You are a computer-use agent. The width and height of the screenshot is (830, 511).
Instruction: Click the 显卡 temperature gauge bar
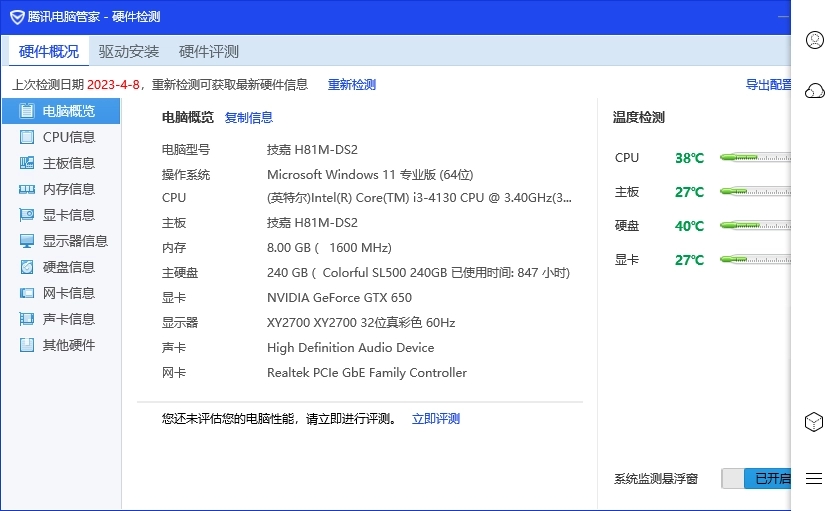[755, 259]
